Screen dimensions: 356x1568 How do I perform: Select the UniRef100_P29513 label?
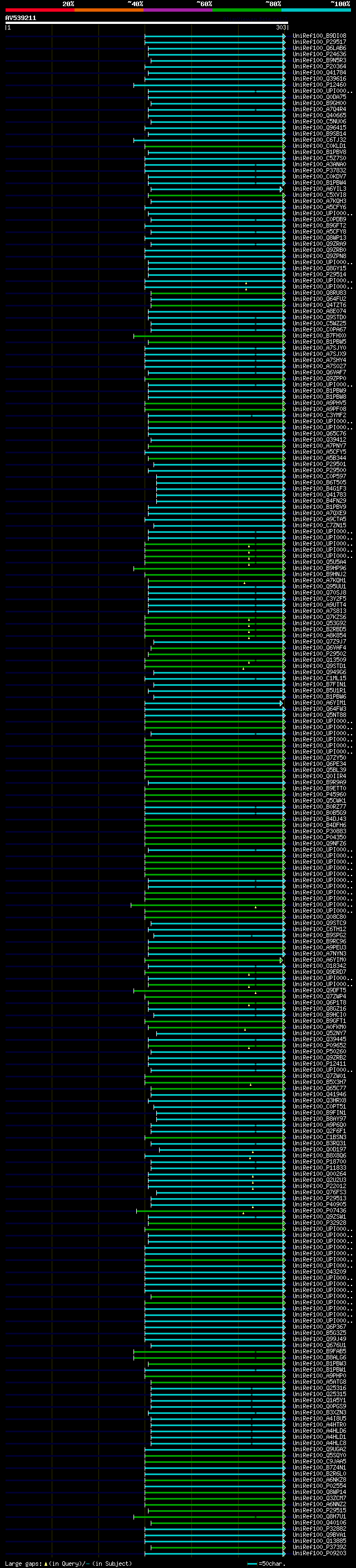319,1198
